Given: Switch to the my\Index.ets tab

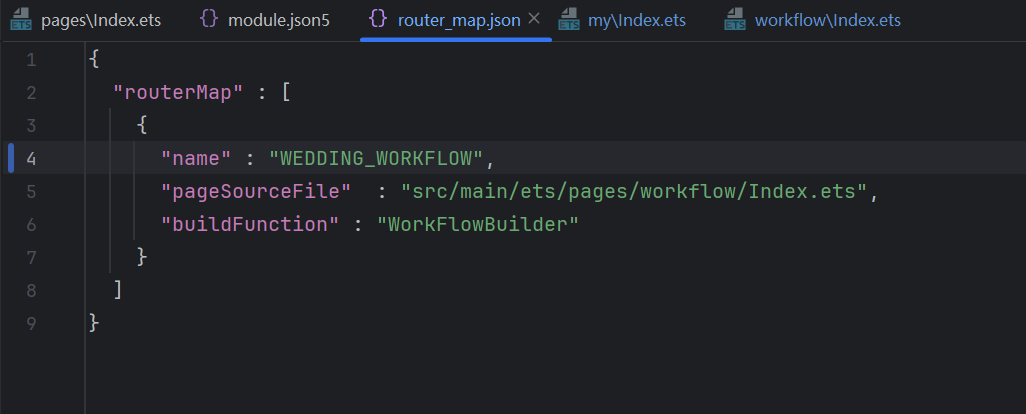Looking at the screenshot, I should click(x=637, y=20).
